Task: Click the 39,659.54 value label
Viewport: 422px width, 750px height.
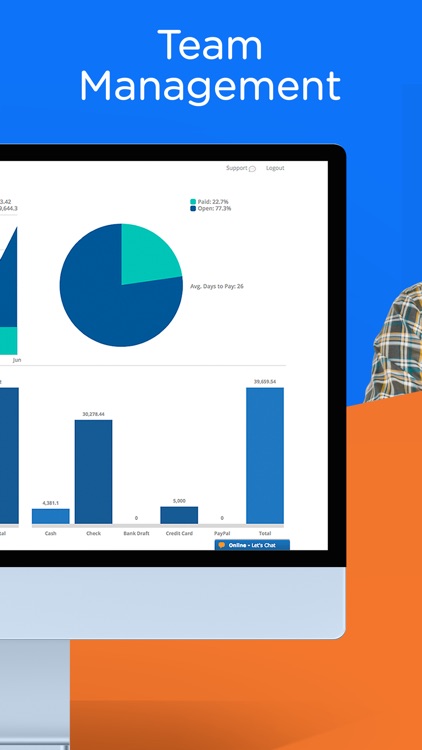Action: 265,382
